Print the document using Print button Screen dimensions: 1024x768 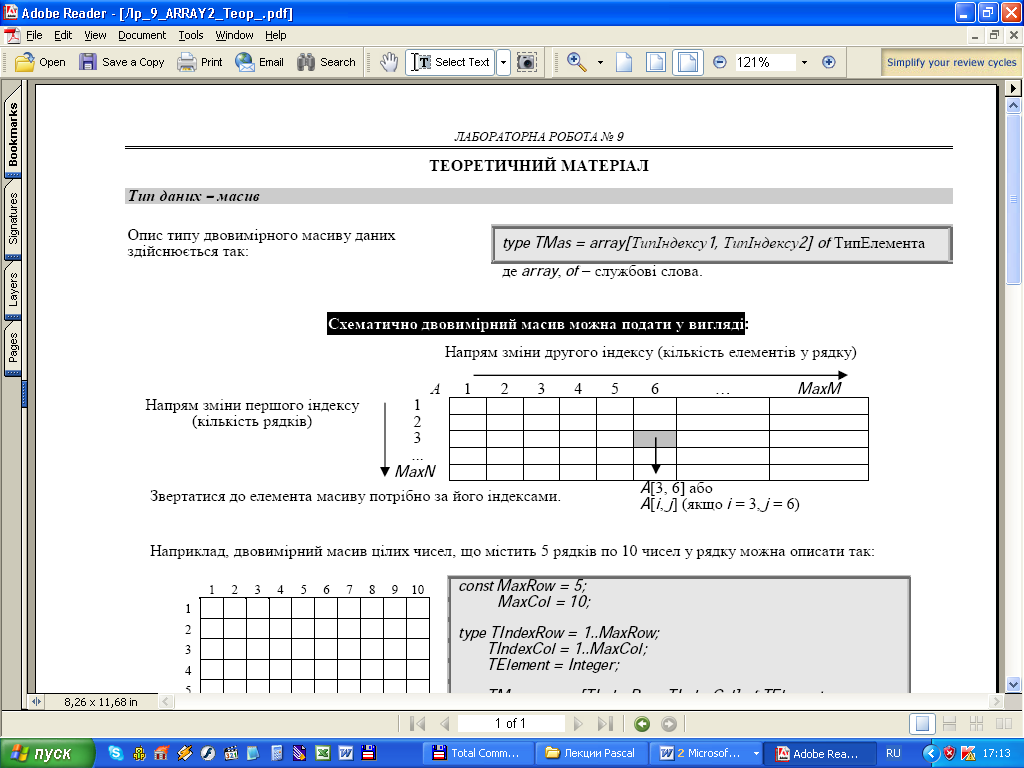point(200,62)
